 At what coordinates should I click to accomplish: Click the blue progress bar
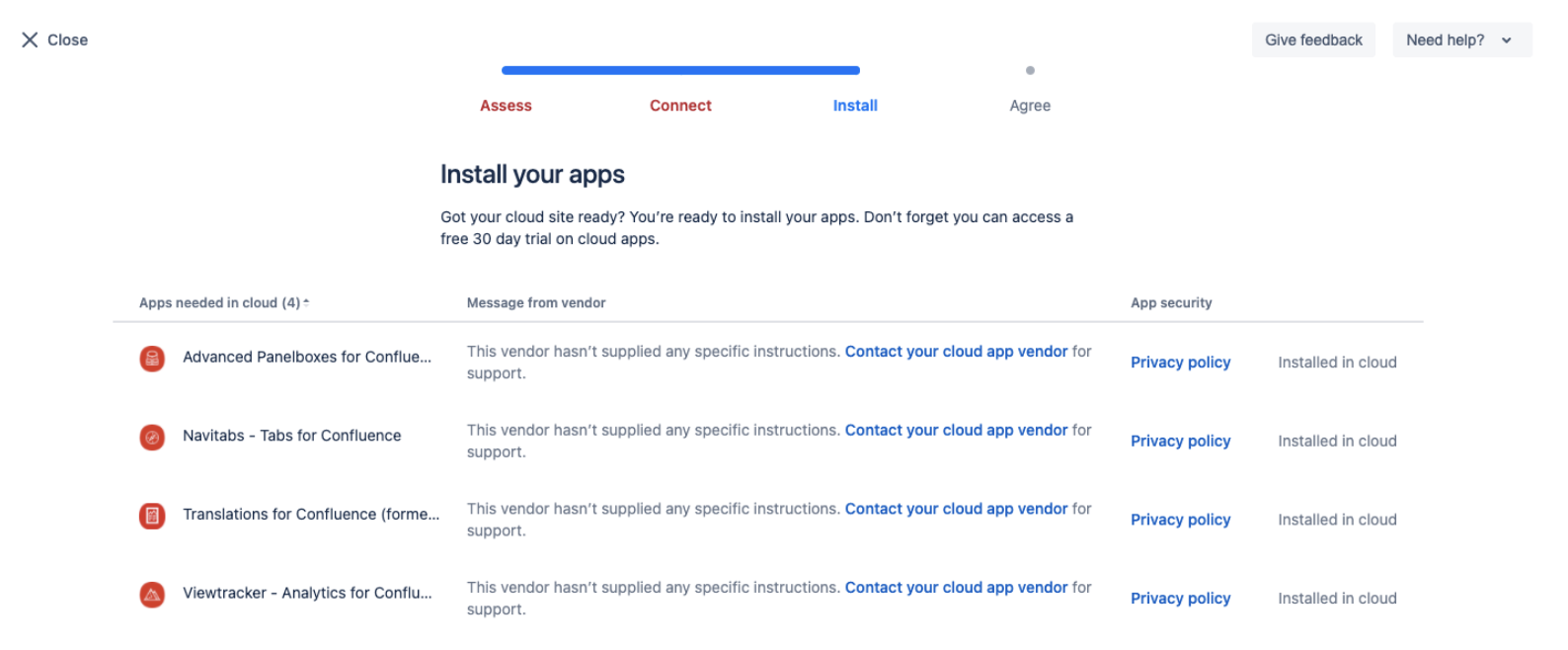click(x=680, y=70)
